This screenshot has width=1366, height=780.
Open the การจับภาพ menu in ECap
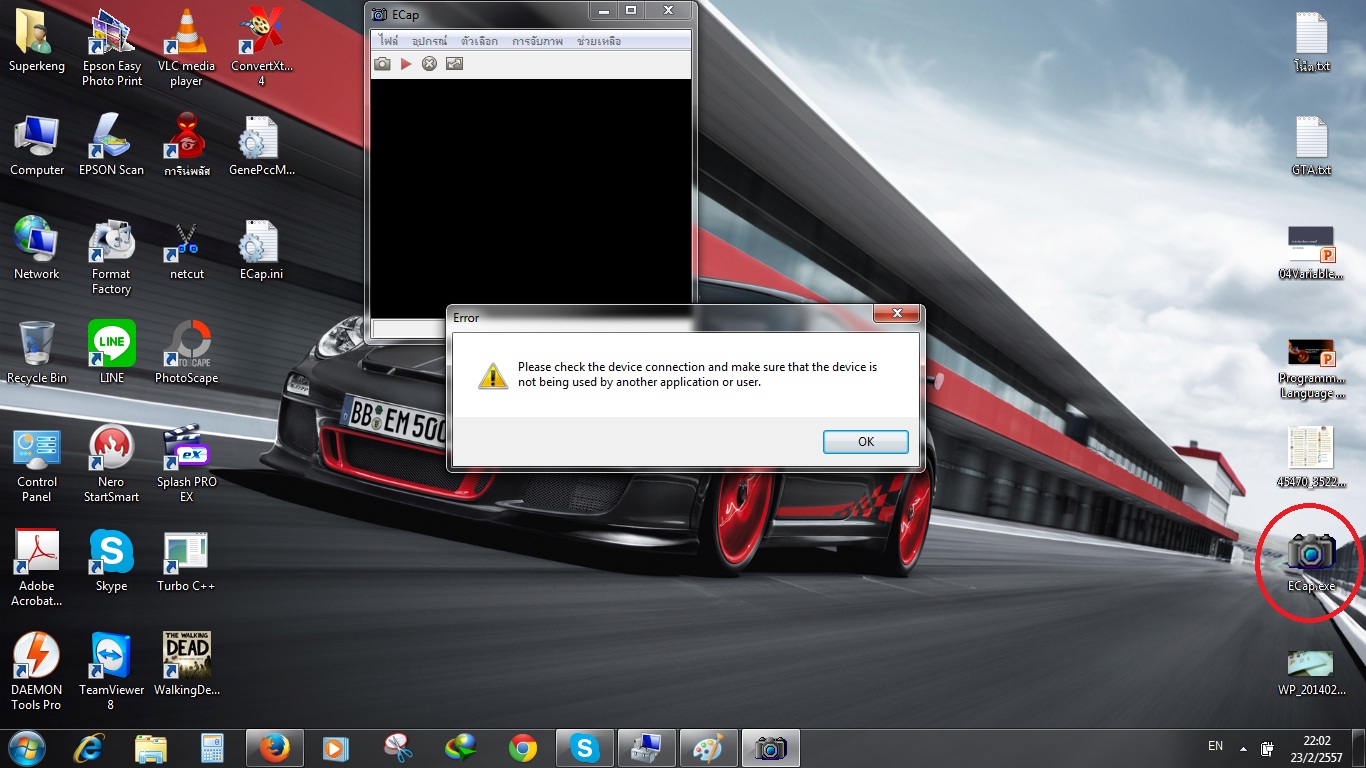tap(537, 41)
